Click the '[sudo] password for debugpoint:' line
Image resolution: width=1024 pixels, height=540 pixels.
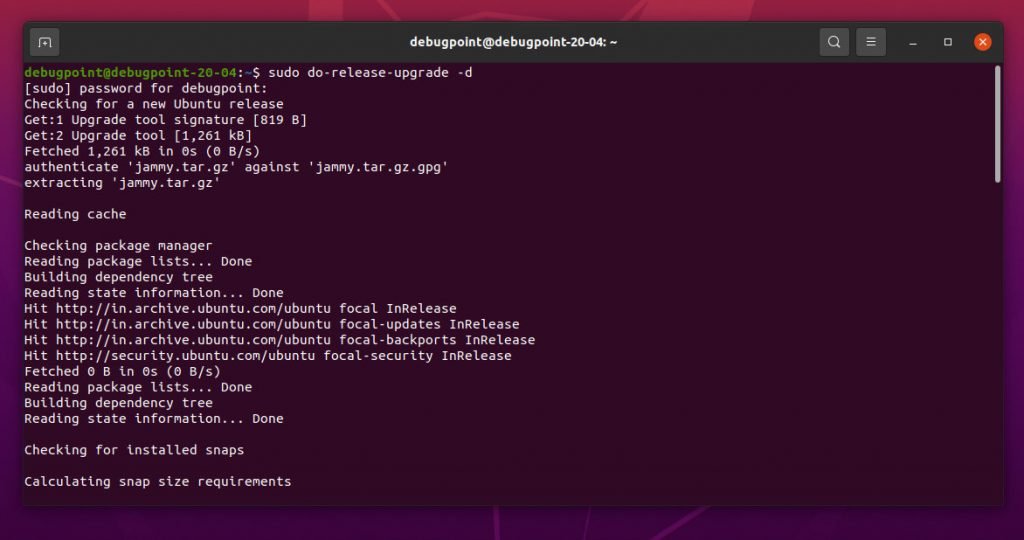coord(146,88)
